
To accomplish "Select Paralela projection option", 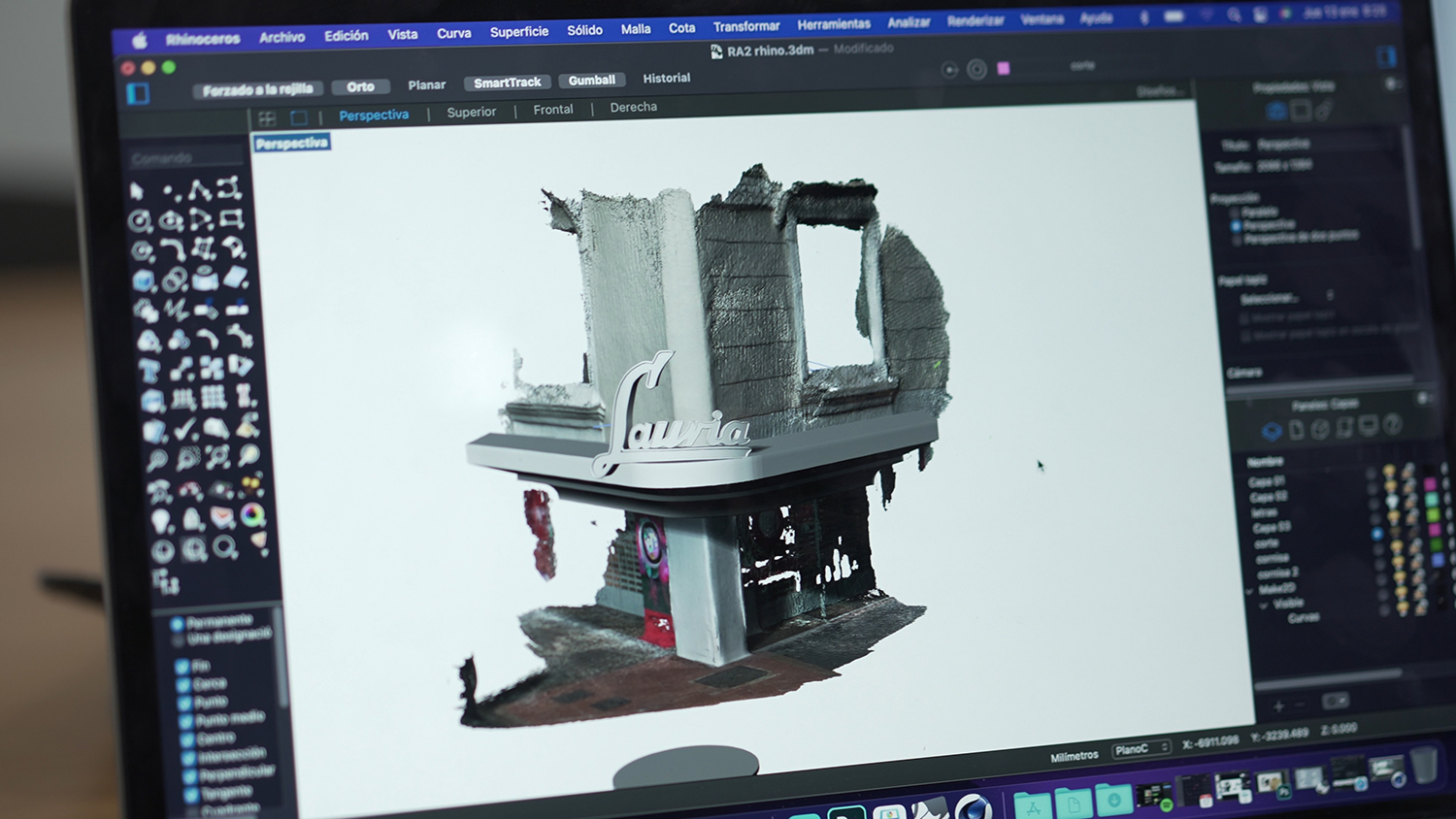I will (1236, 213).
